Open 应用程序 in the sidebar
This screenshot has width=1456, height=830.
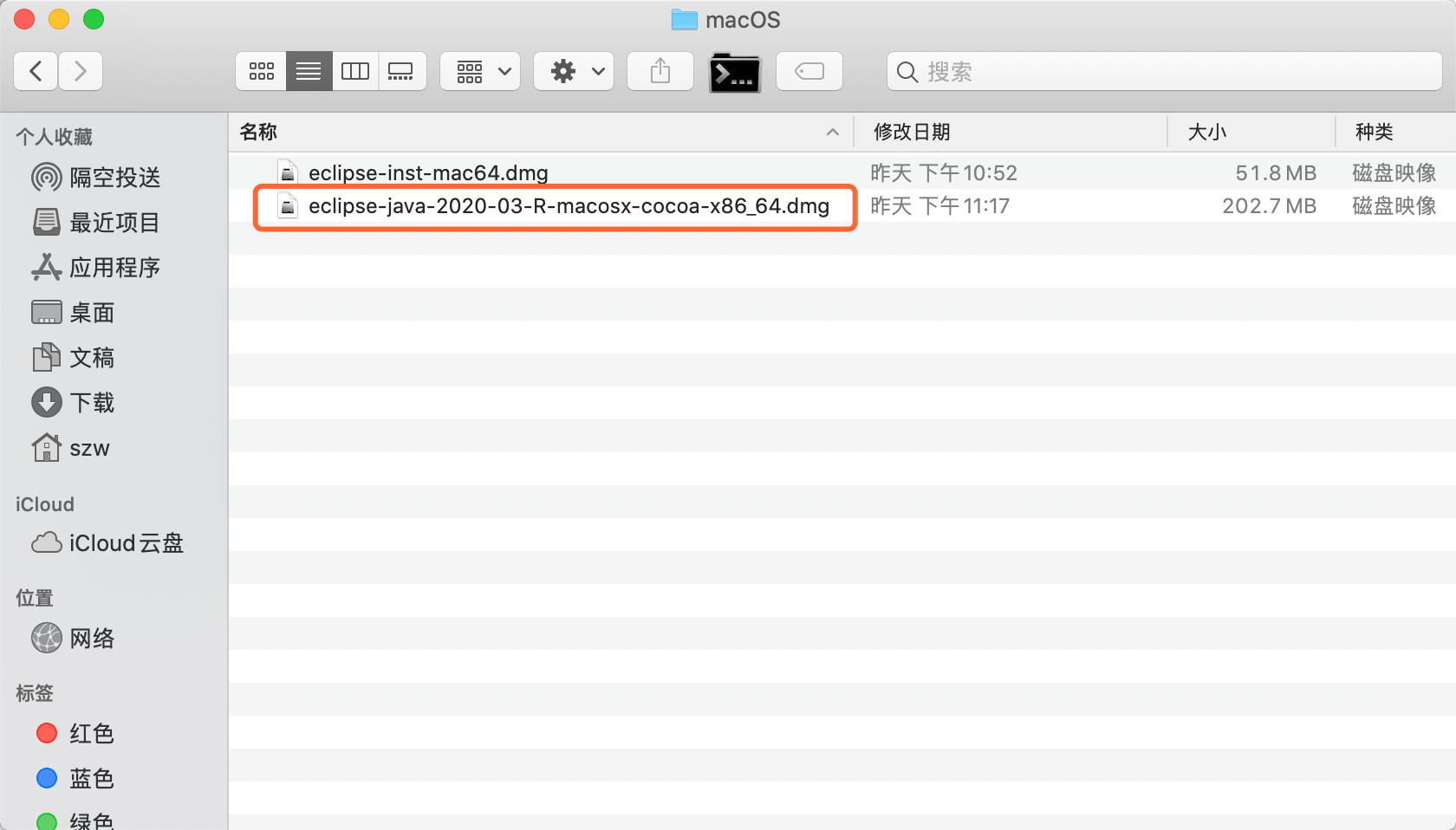tap(114, 268)
